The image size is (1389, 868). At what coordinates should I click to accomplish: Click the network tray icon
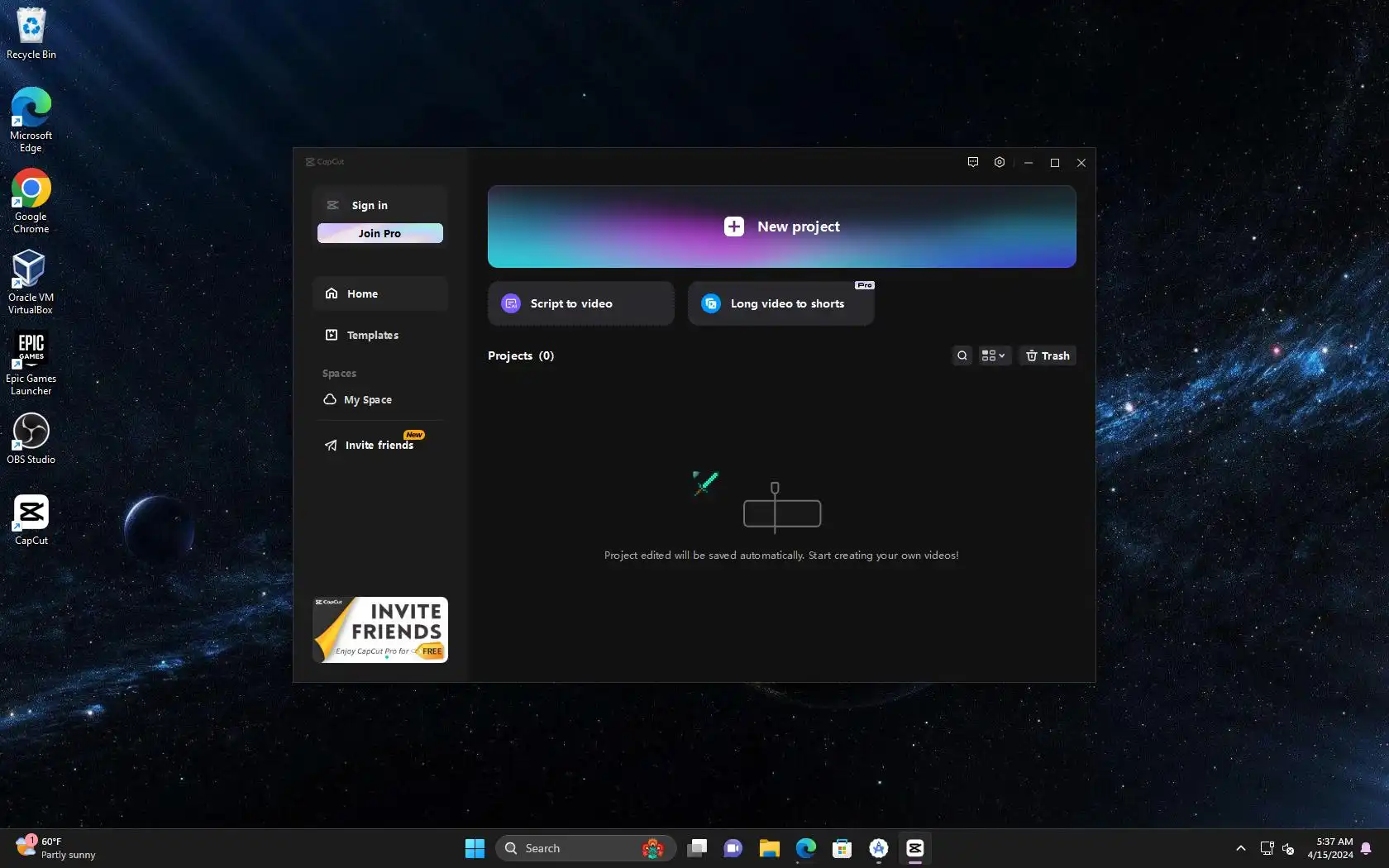pyautogui.click(x=1267, y=848)
